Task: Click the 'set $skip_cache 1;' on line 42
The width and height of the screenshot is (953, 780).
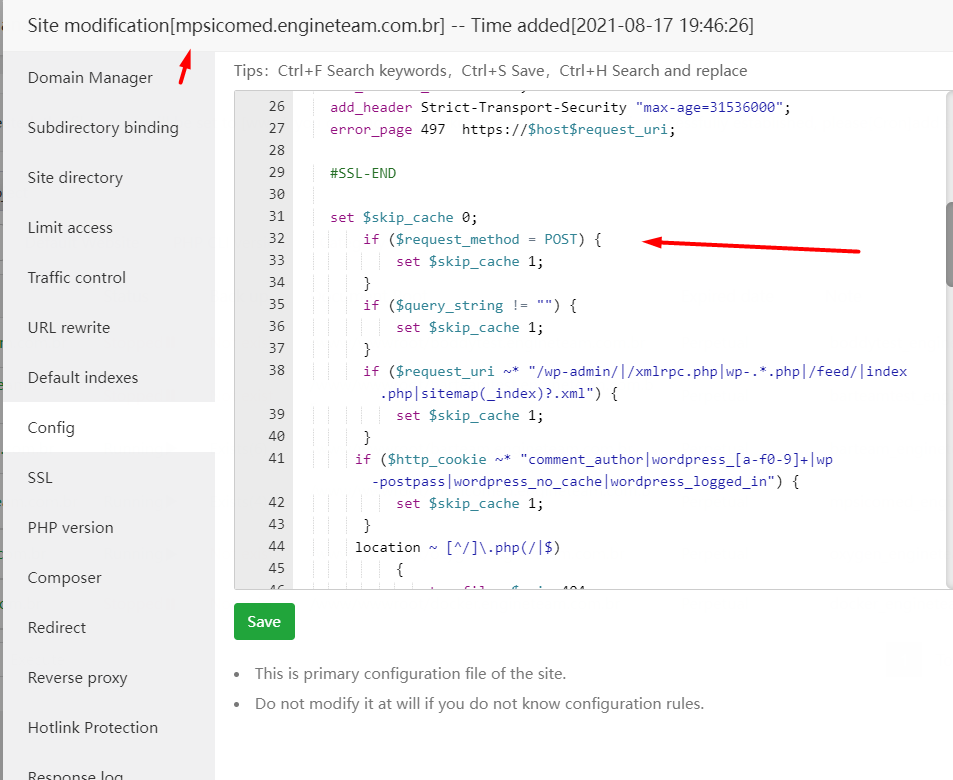Action: click(469, 503)
